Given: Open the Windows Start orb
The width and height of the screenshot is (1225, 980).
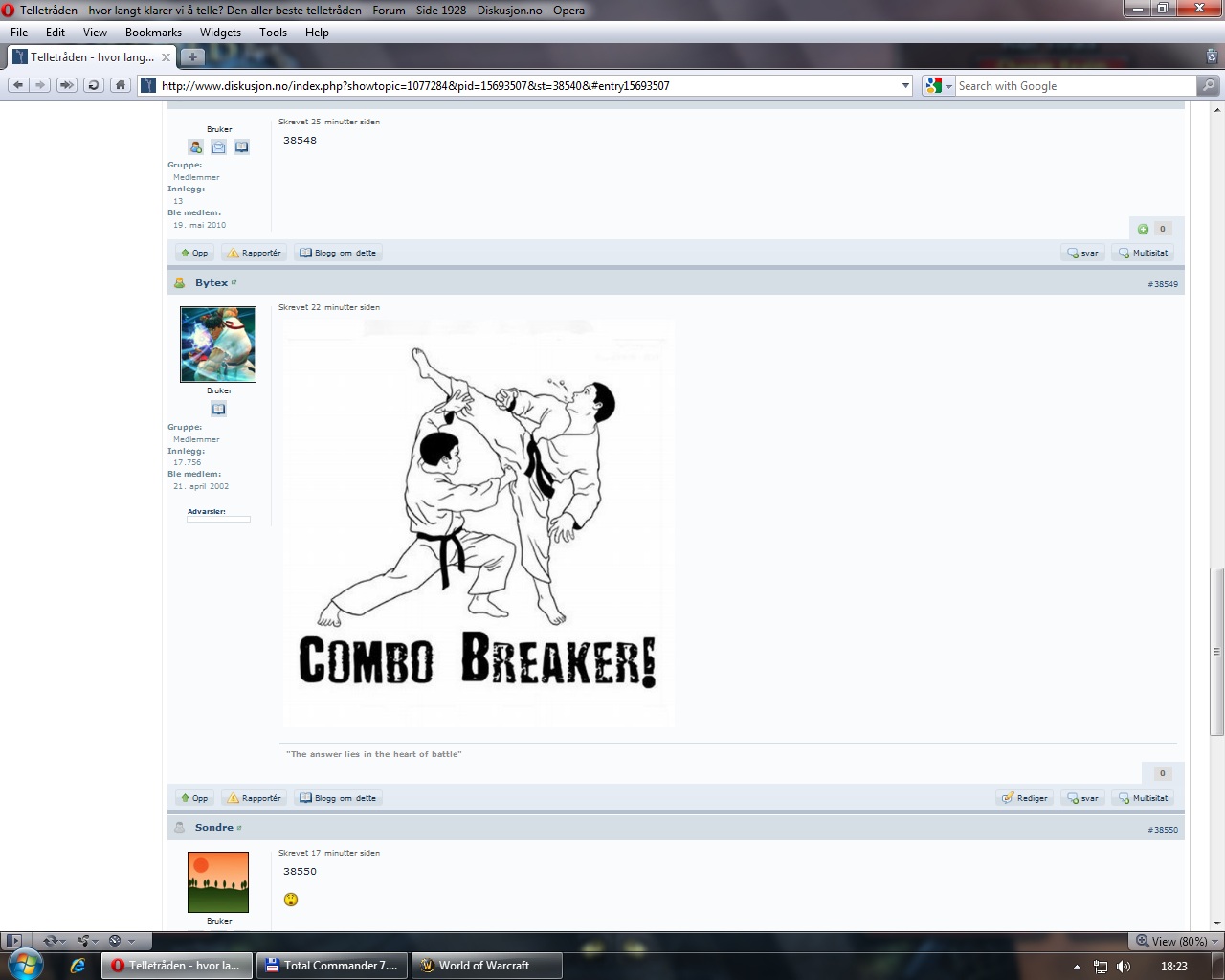Looking at the screenshot, I should tap(25, 964).
